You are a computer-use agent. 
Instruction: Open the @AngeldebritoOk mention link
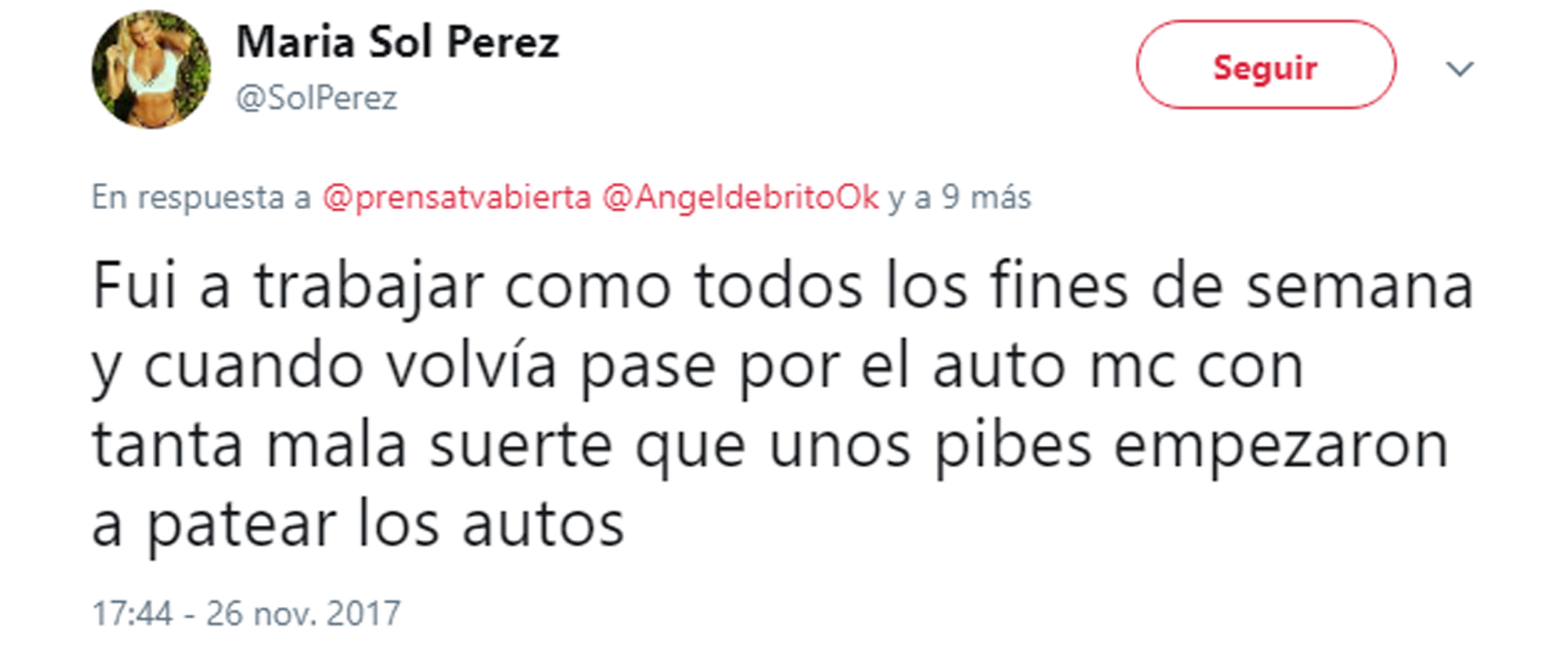[x=741, y=198]
